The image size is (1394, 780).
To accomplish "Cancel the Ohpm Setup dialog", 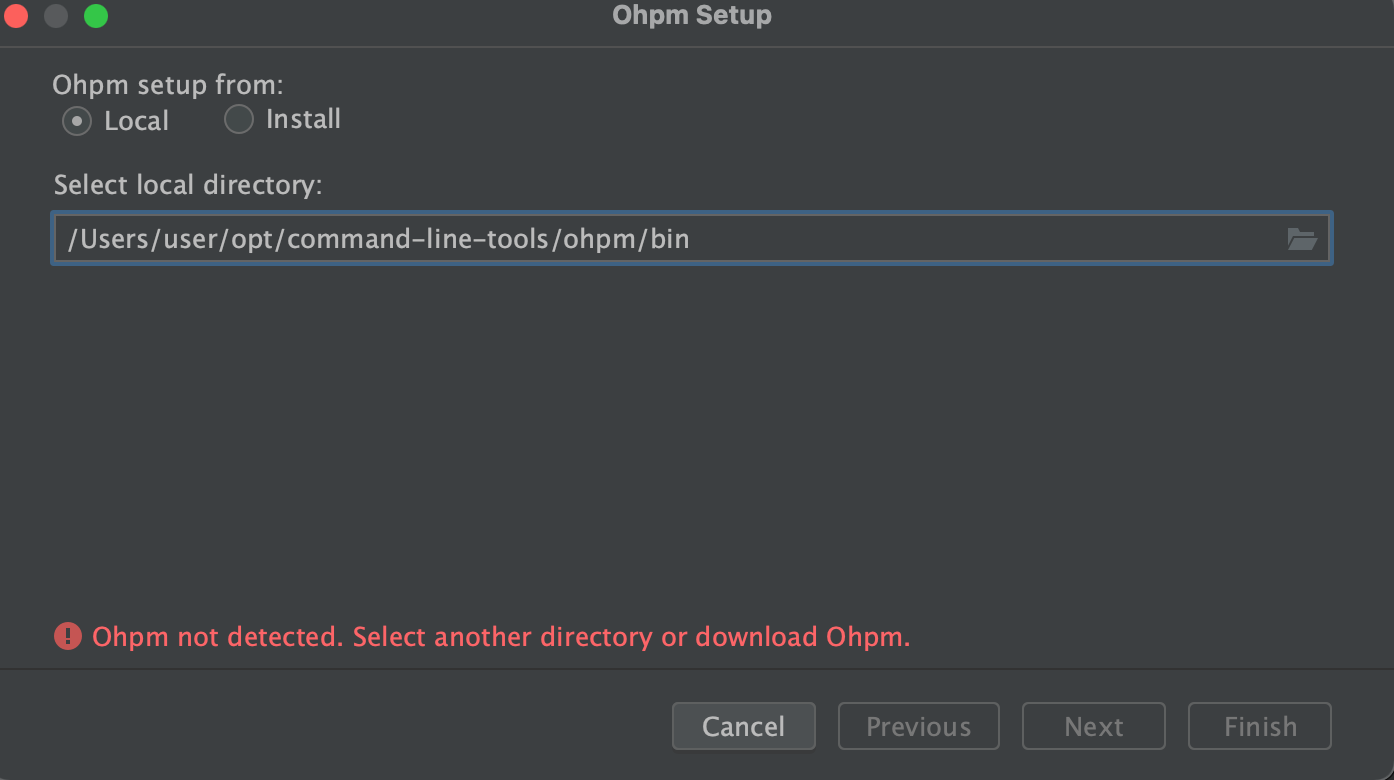I will 744,726.
